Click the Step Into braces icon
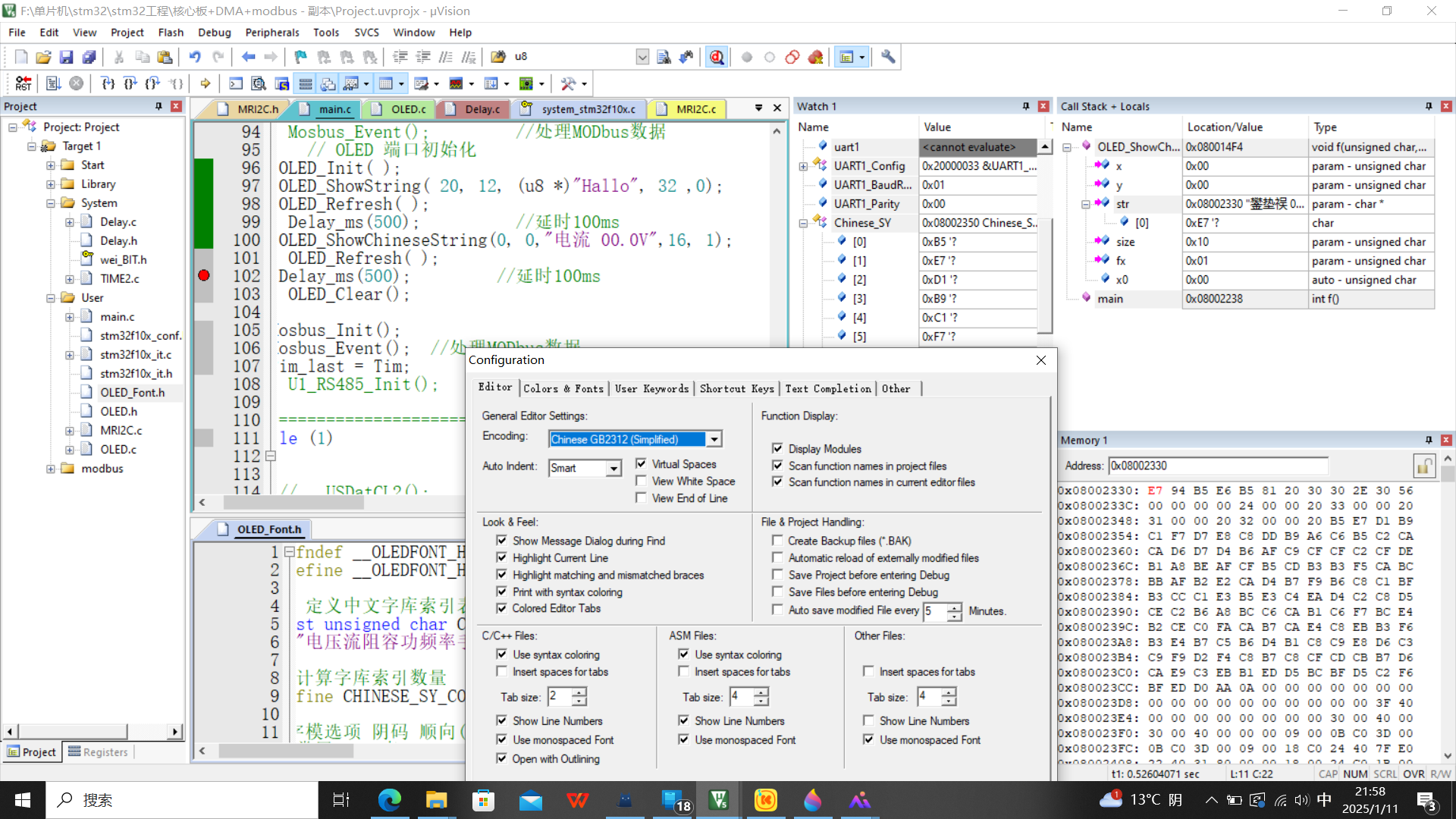Screen dimensions: 1456x819 pos(108,83)
